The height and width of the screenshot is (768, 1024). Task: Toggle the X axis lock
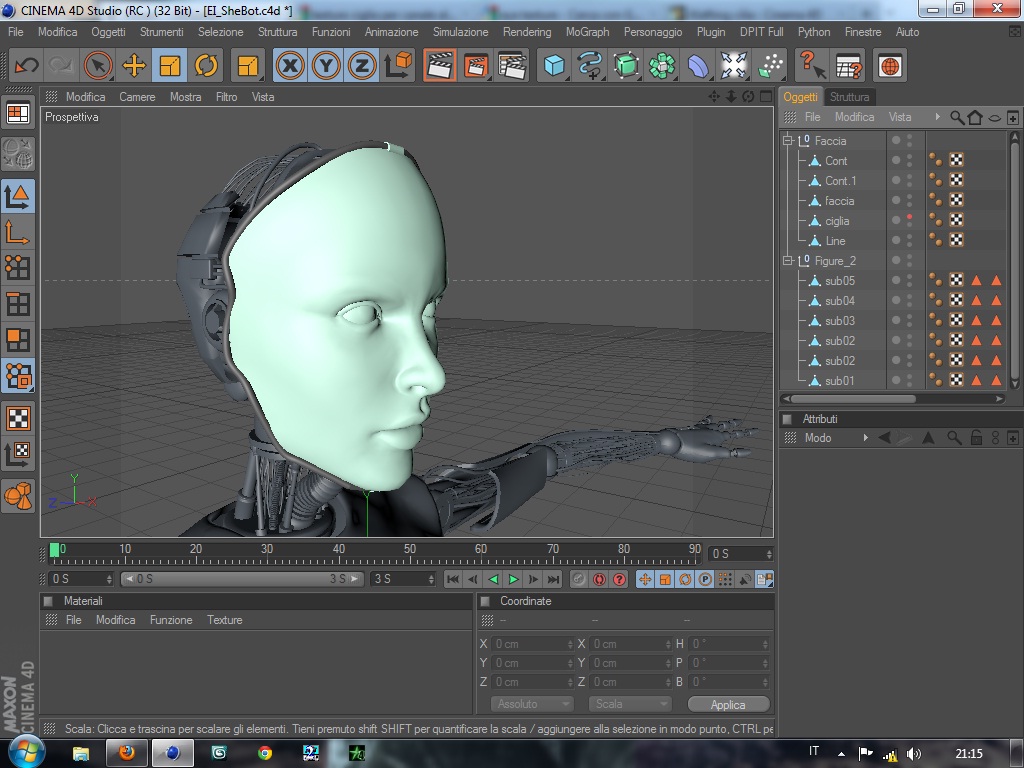coord(290,66)
